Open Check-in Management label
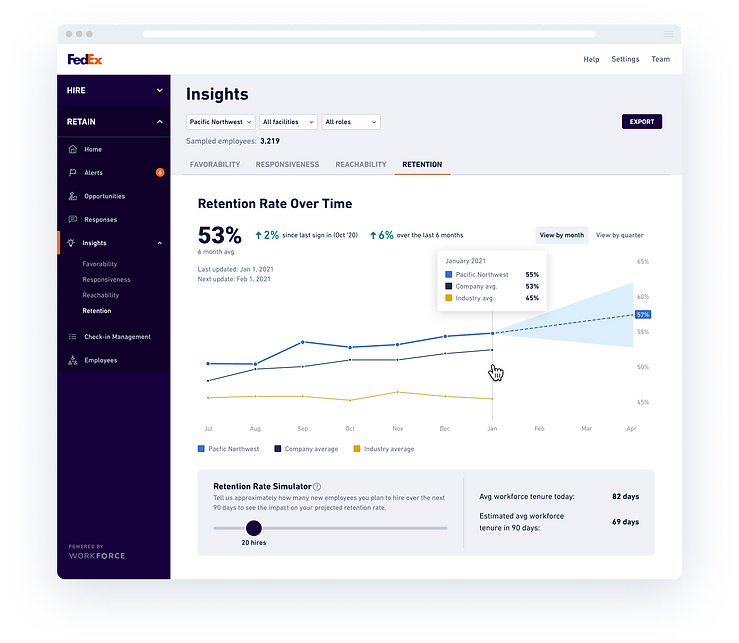This screenshot has height=643, width=739. point(117,337)
